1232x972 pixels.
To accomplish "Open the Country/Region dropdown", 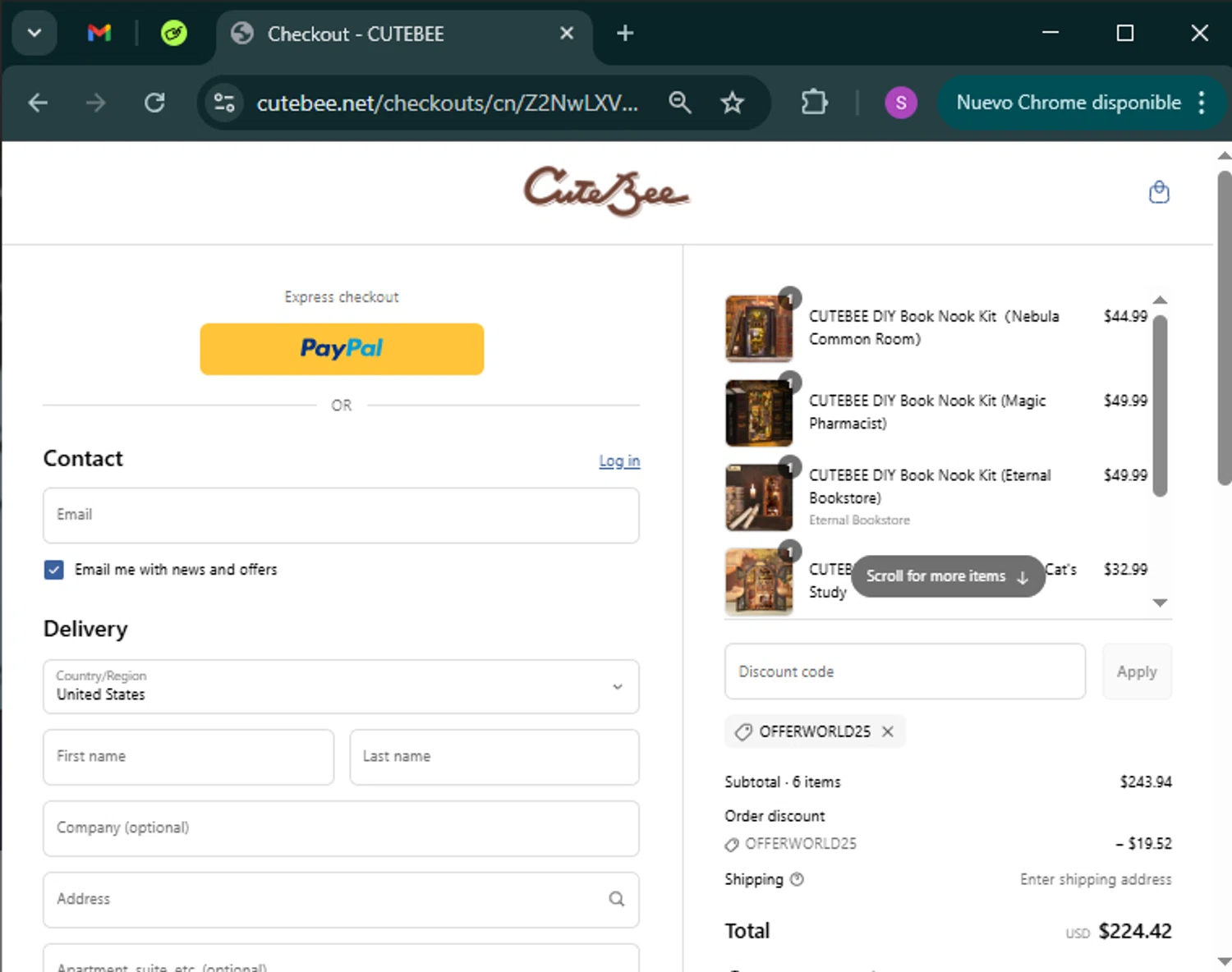I will click(341, 686).
